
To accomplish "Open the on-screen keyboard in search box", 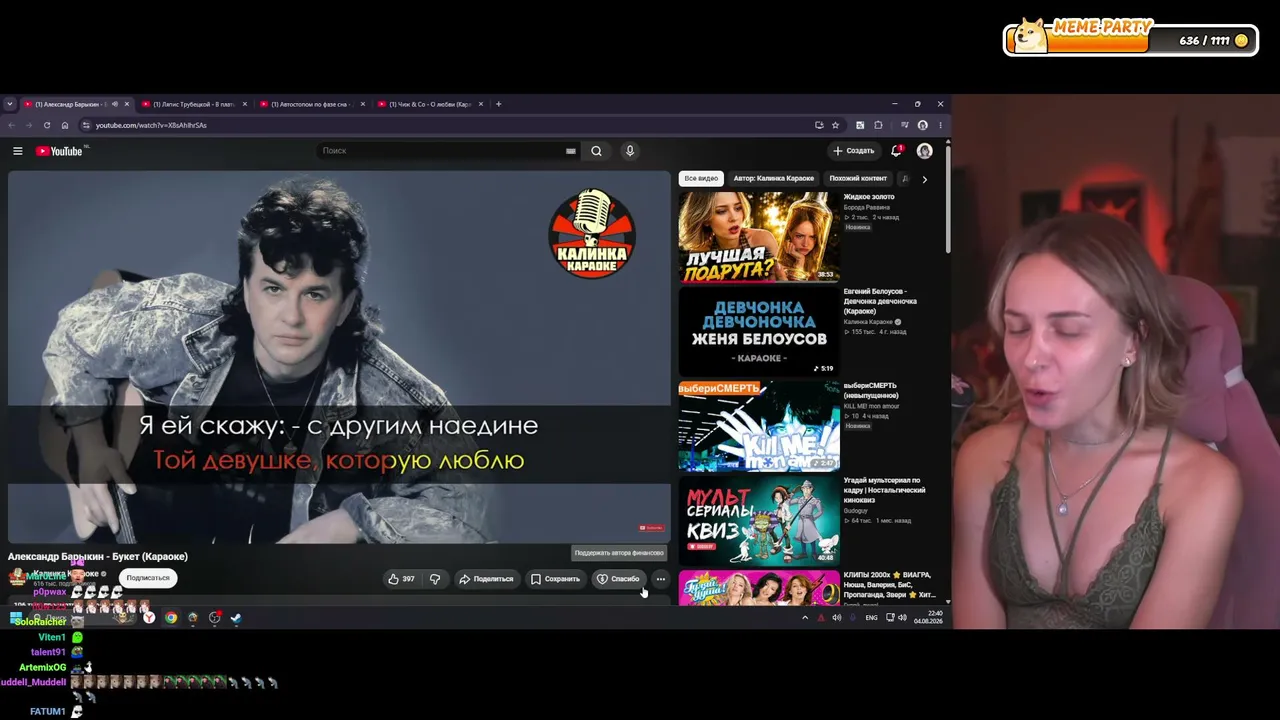I will (x=571, y=151).
